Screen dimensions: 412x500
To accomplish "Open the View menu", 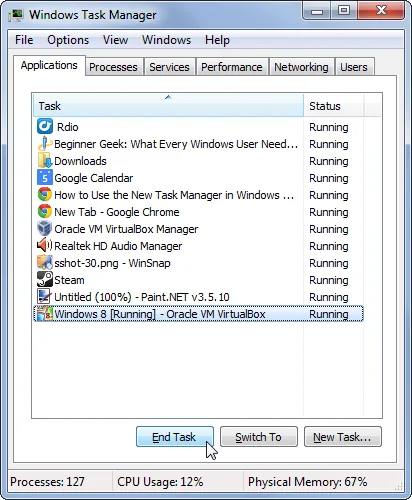I will [115, 40].
